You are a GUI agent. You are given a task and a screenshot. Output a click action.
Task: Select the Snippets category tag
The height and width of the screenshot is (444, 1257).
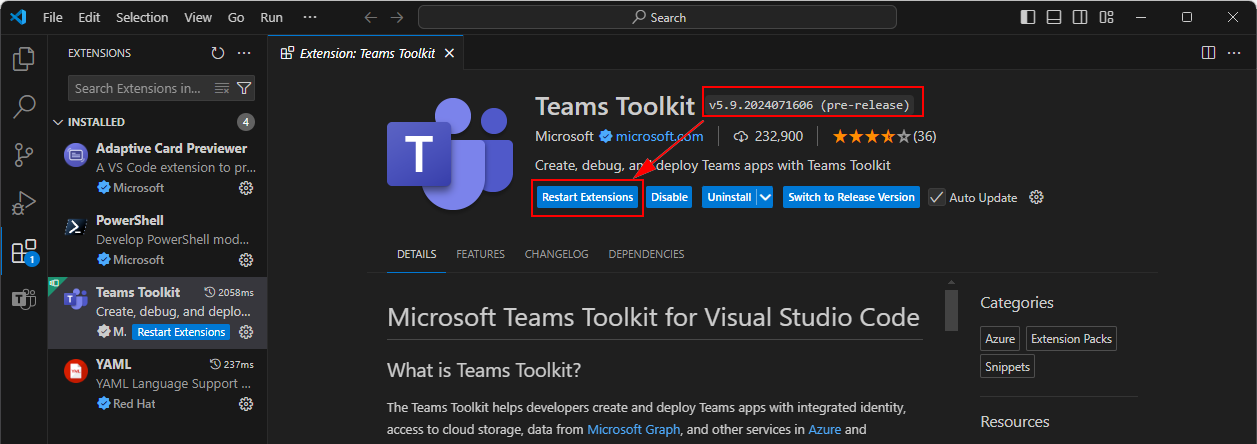tap(1007, 367)
